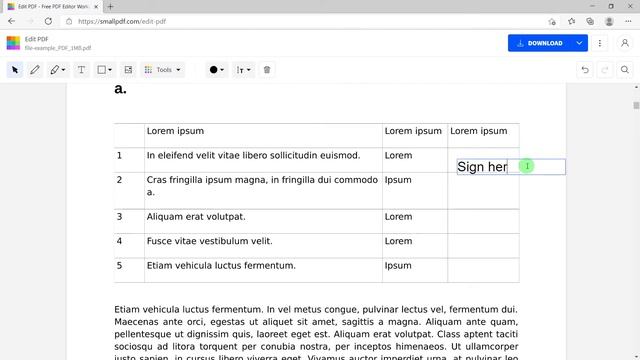Click the vertical scrollbar thumb

click(636, 105)
